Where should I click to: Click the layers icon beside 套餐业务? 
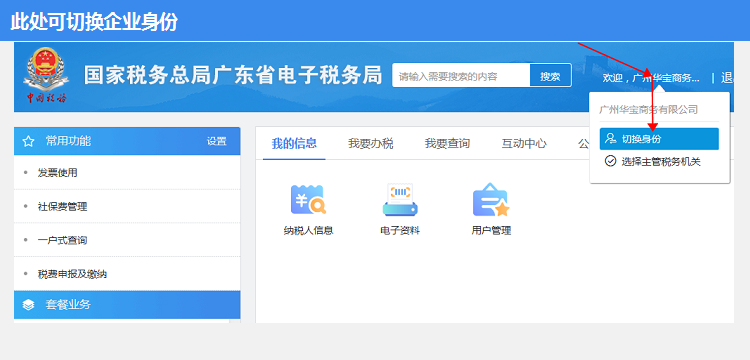click(x=29, y=305)
